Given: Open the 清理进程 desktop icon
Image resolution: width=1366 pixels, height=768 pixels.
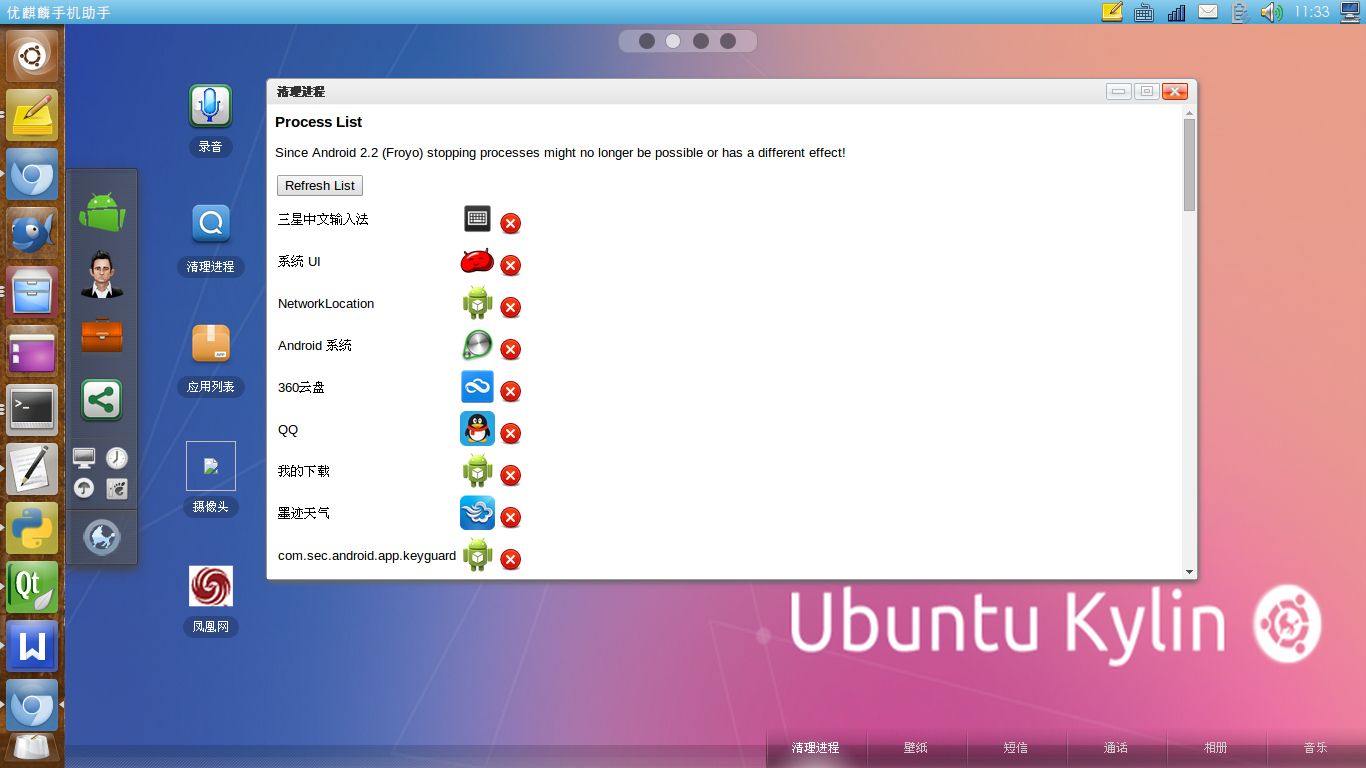Looking at the screenshot, I should pos(210,226).
